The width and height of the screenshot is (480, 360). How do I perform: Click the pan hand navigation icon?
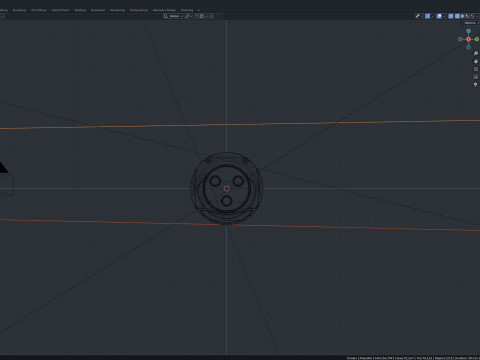click(476, 61)
